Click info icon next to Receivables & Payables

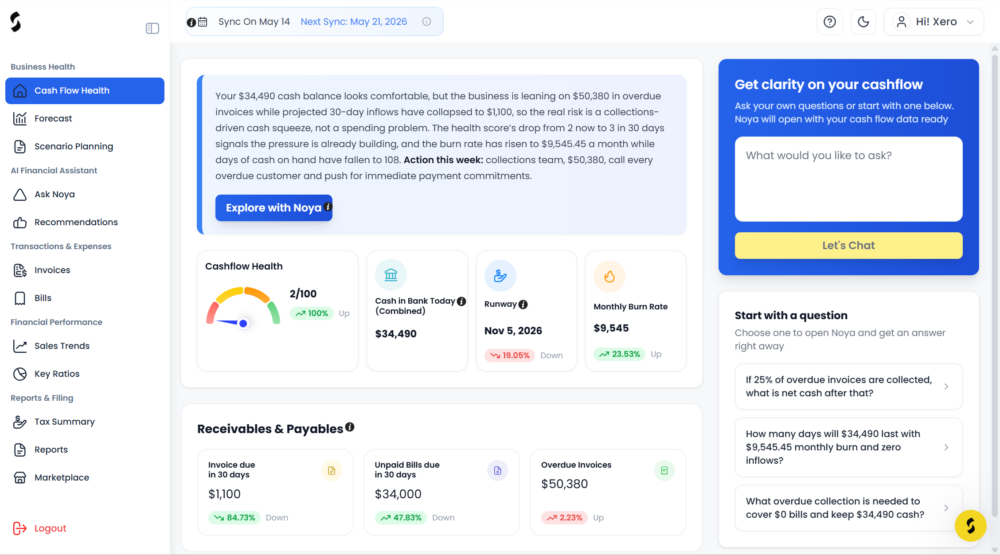coord(349,427)
